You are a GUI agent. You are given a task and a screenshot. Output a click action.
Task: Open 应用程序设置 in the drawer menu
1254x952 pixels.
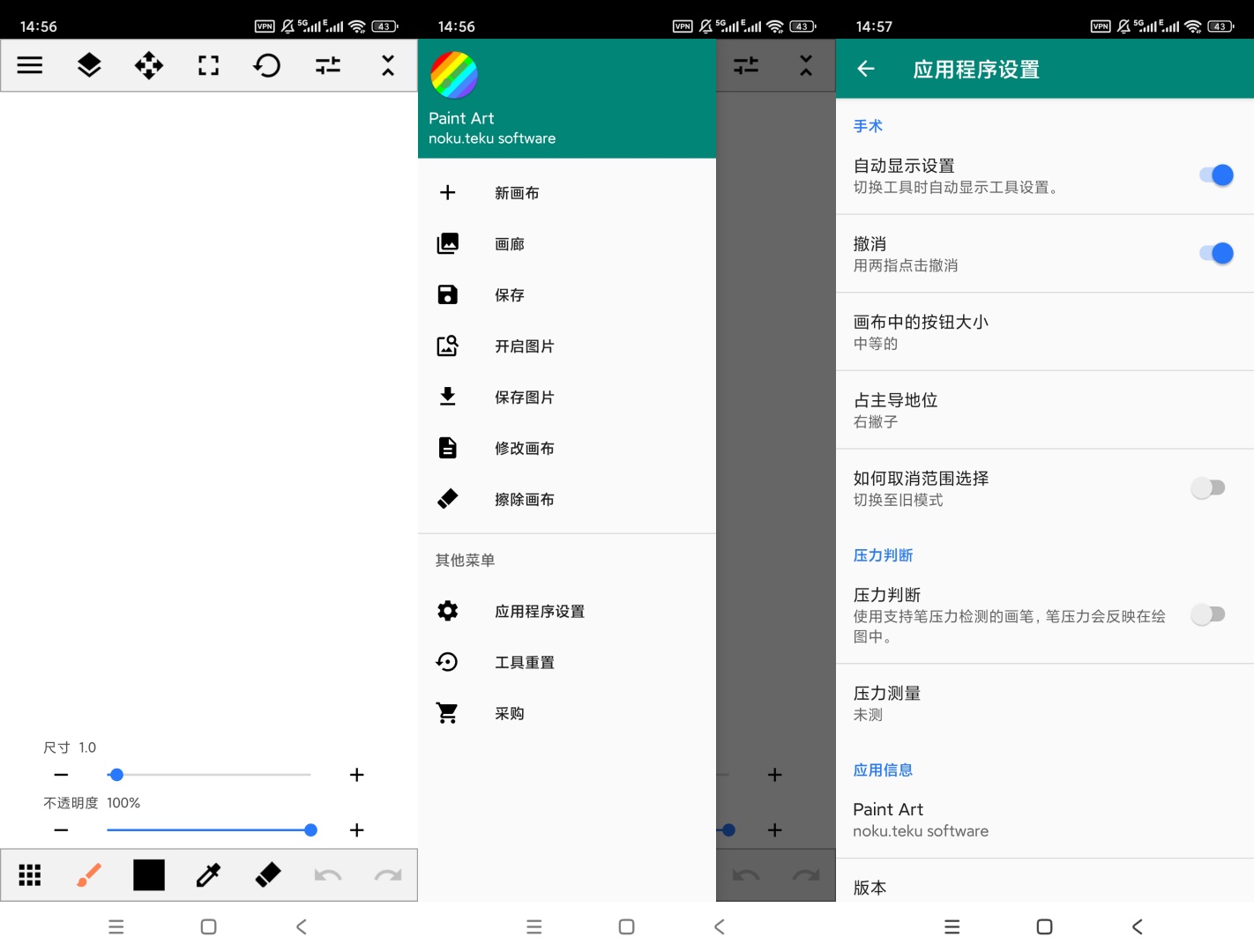tap(539, 611)
